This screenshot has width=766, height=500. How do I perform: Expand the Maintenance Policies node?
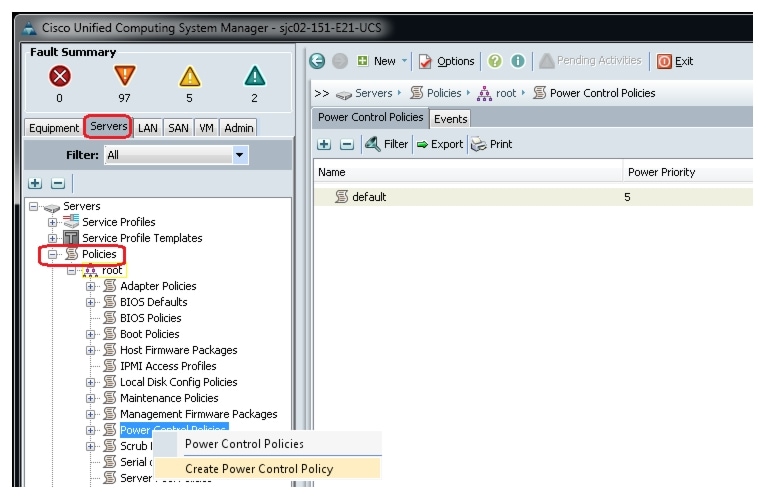[90, 398]
